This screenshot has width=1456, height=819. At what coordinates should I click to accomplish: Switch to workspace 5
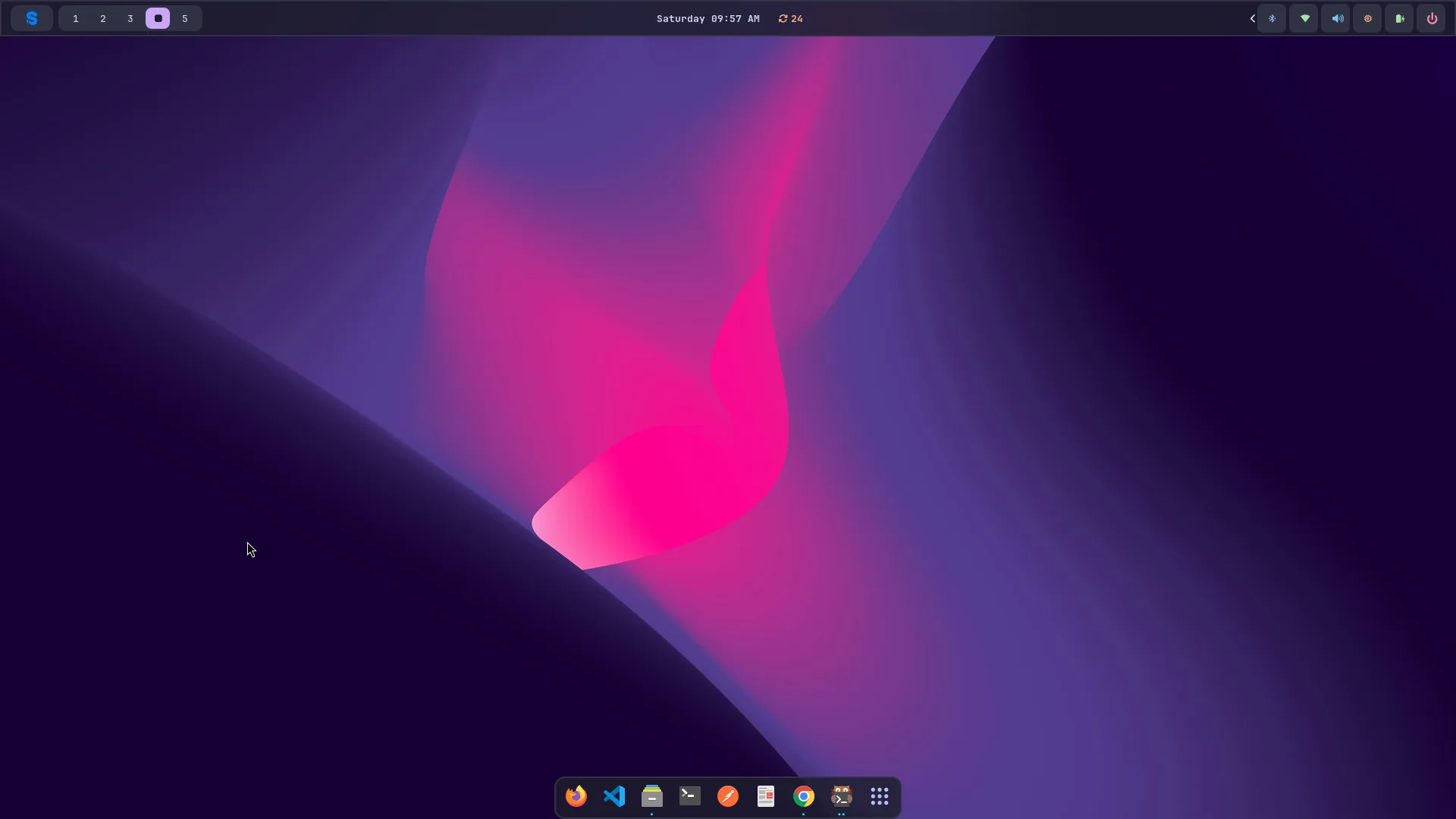point(185,18)
